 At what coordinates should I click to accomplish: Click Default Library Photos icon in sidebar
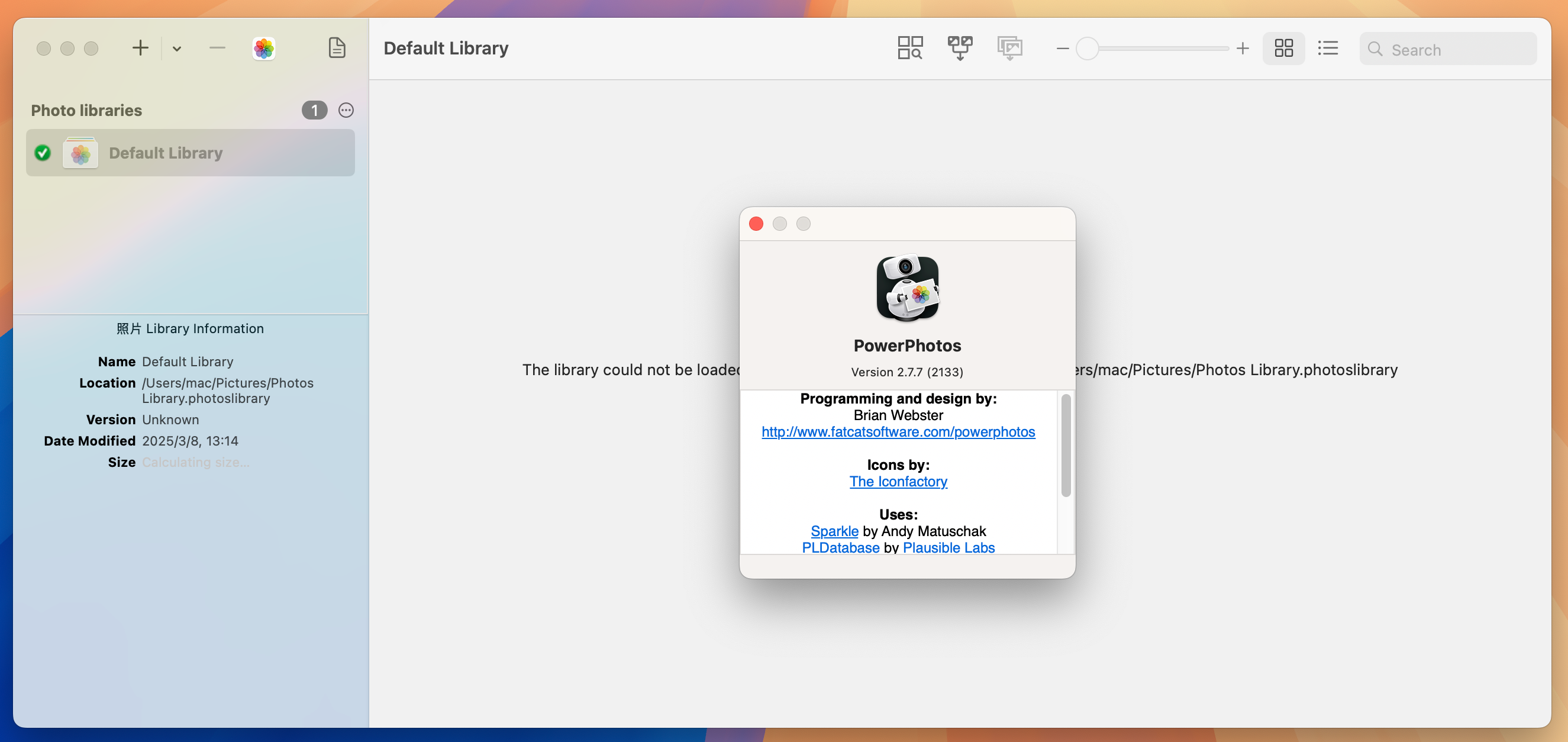[x=80, y=153]
